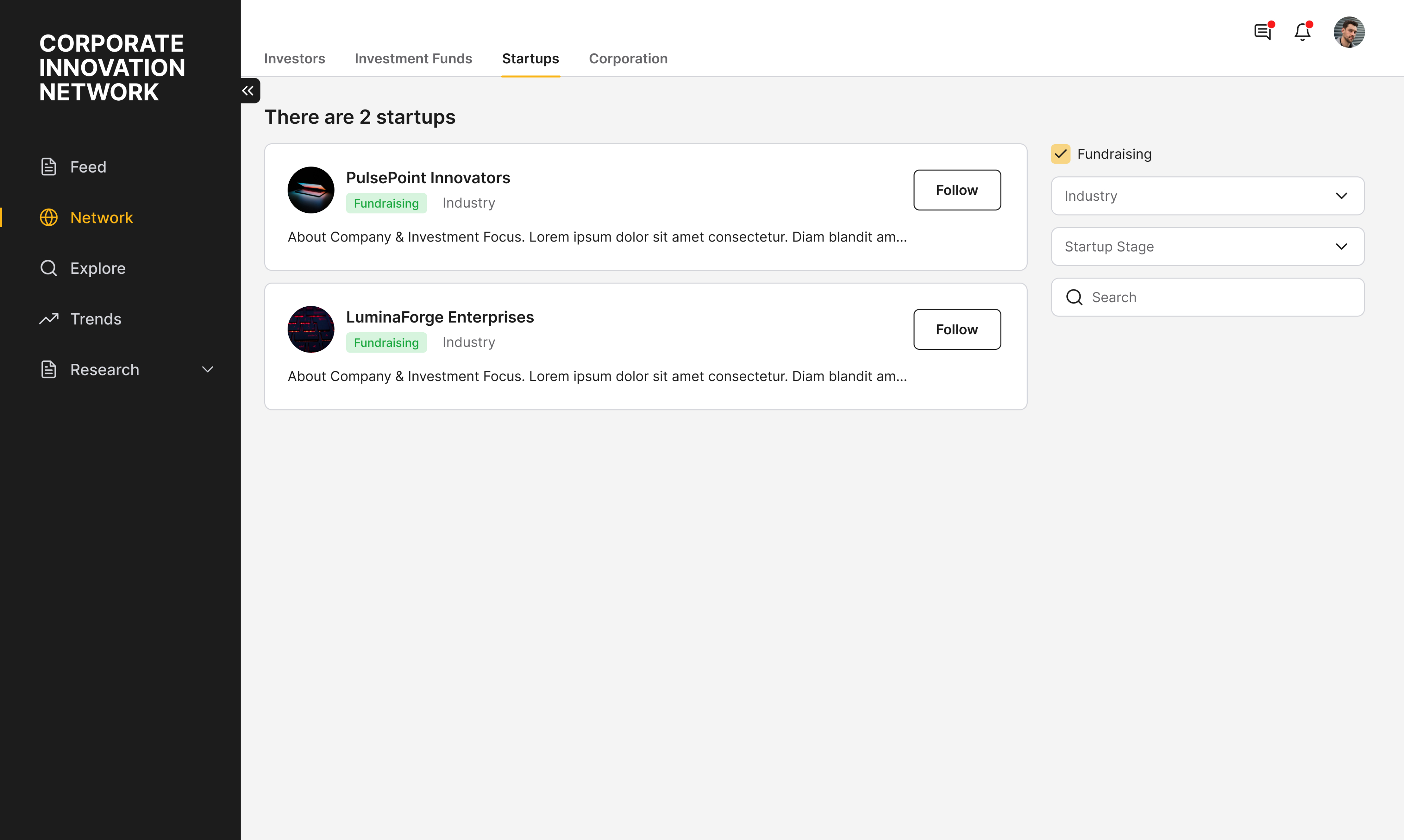Switch to the Investment Funds tab

click(413, 58)
